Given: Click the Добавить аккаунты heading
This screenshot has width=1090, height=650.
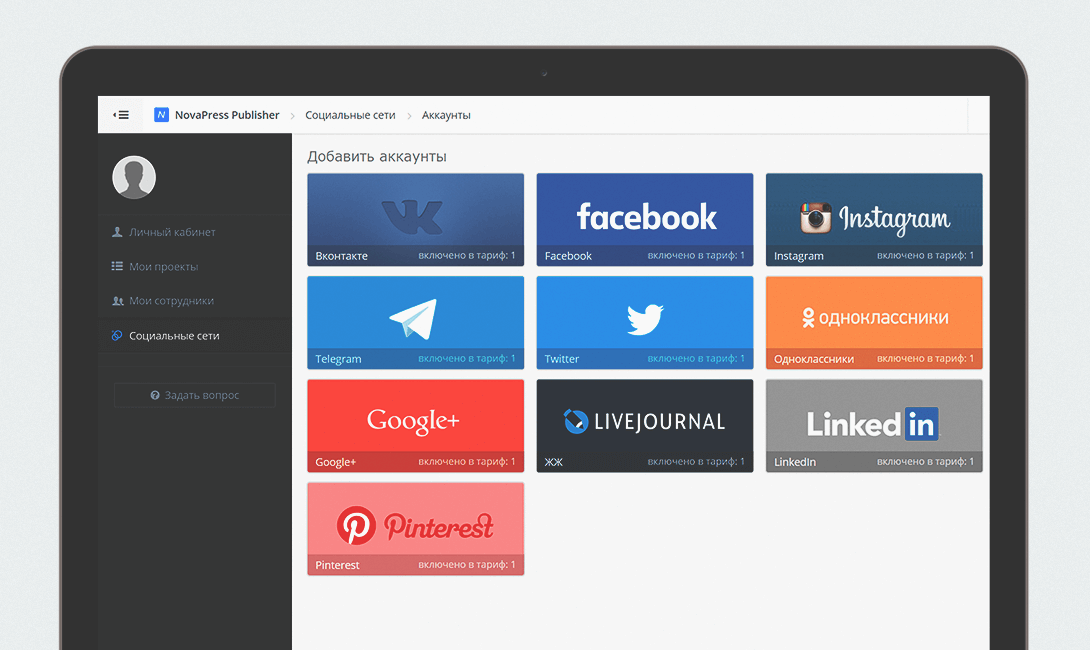Looking at the screenshot, I should click(377, 156).
